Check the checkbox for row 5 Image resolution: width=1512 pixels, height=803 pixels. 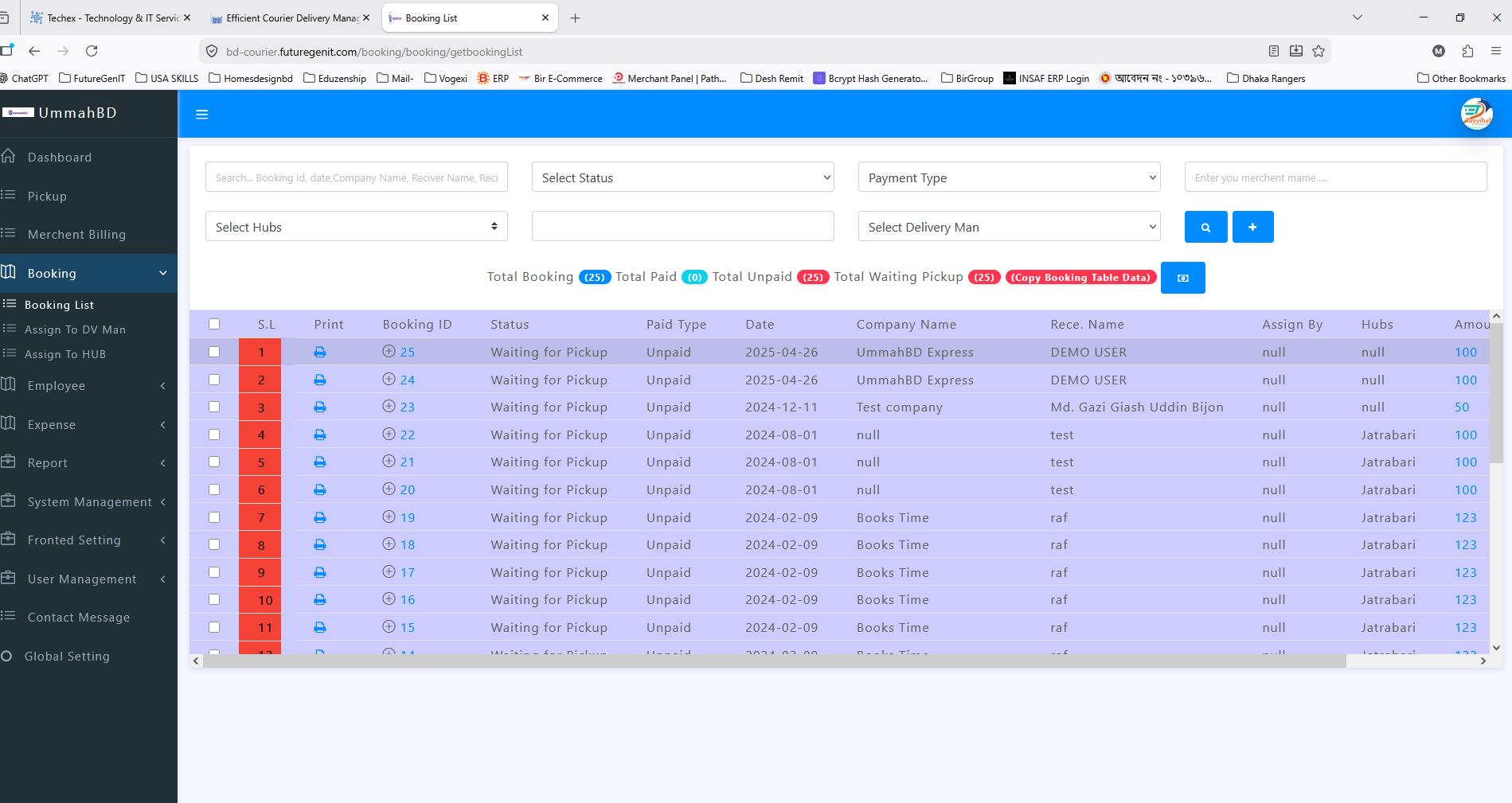click(214, 462)
